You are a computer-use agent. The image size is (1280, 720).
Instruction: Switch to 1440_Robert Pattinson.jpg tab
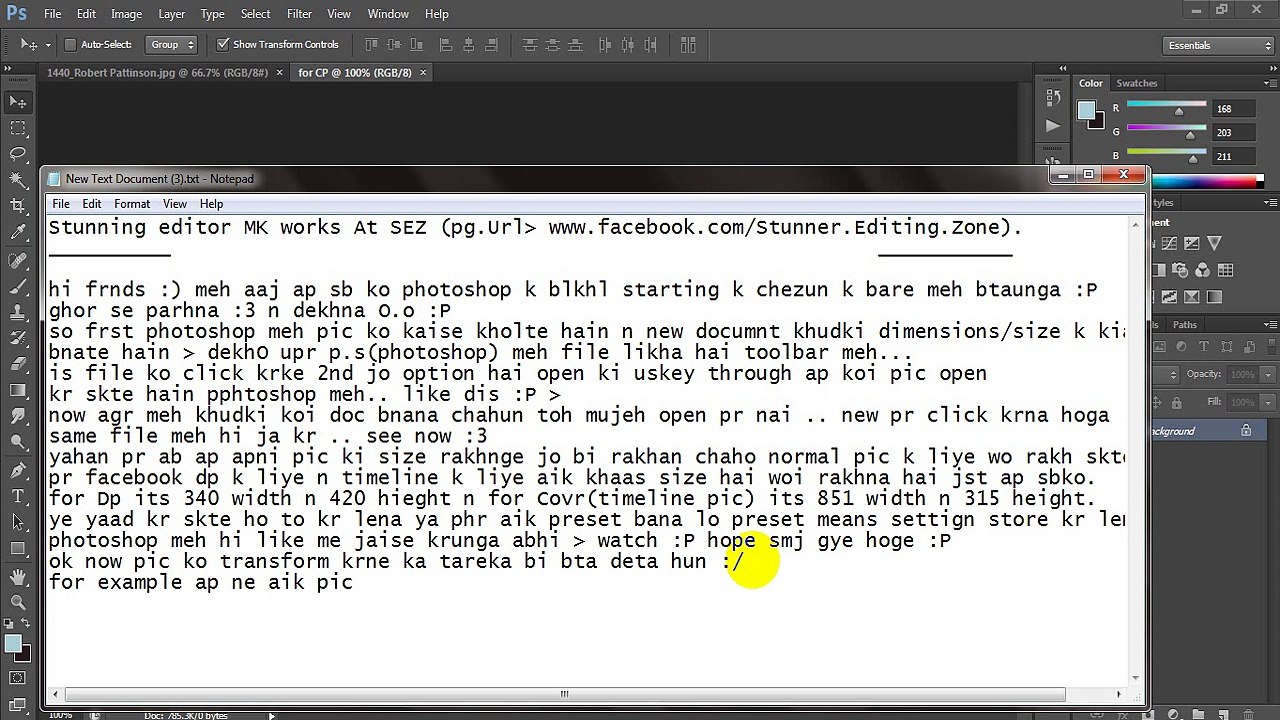point(157,73)
